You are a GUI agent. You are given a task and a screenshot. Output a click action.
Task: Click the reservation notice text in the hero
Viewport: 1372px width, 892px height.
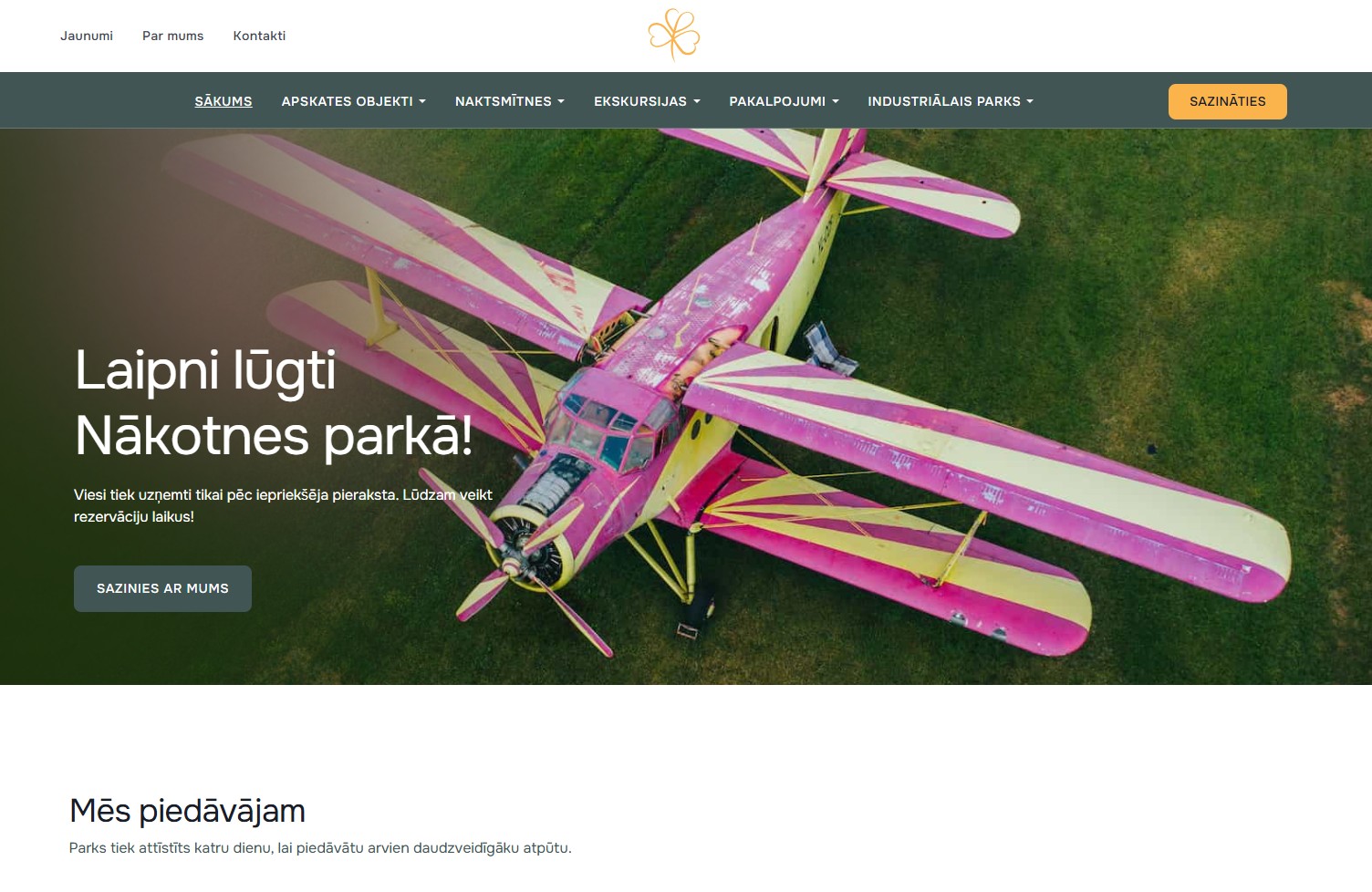(283, 505)
